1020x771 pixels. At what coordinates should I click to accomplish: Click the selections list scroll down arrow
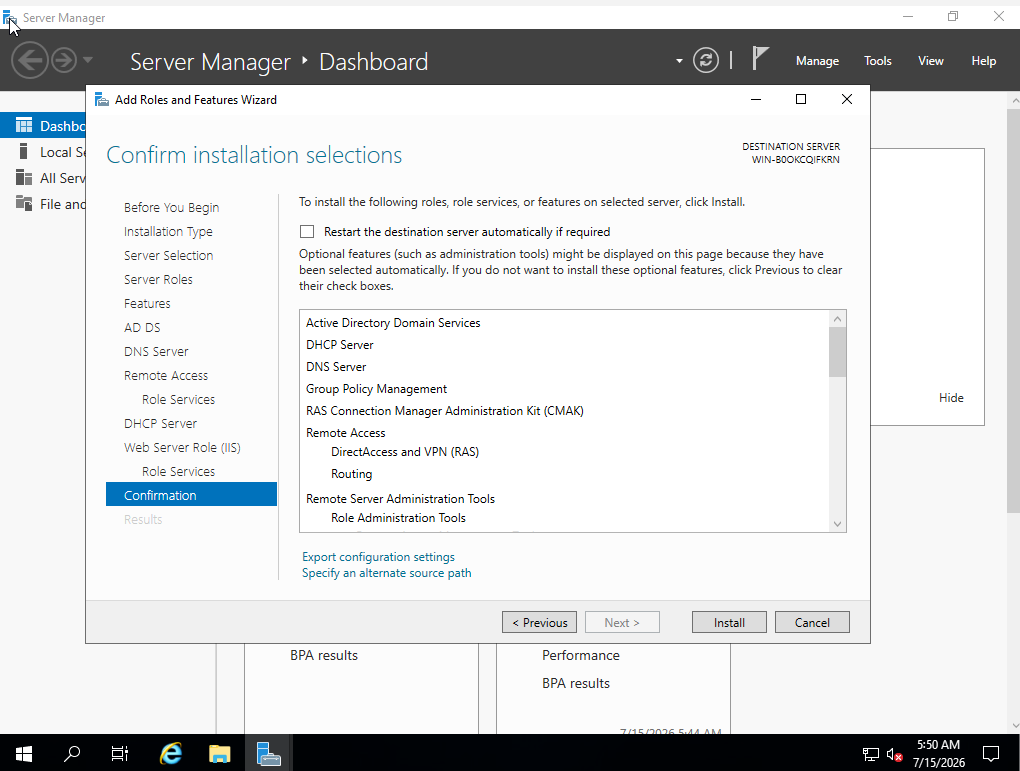[837, 524]
